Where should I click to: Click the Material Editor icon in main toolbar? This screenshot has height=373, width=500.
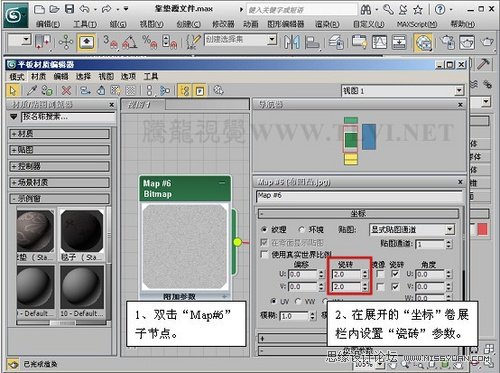[x=423, y=43]
